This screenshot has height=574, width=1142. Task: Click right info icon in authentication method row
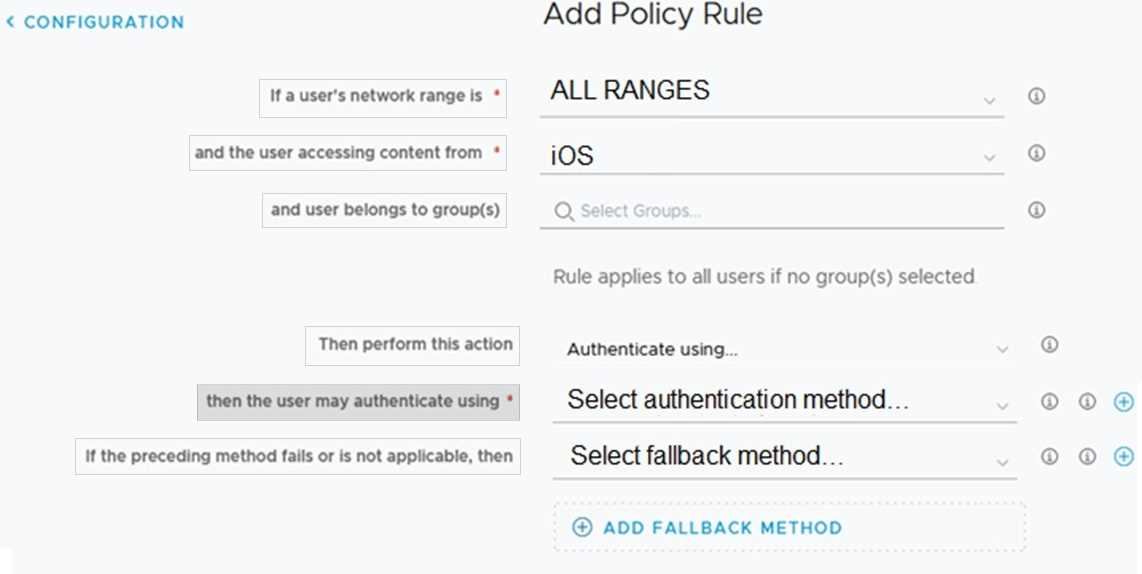tap(1087, 402)
